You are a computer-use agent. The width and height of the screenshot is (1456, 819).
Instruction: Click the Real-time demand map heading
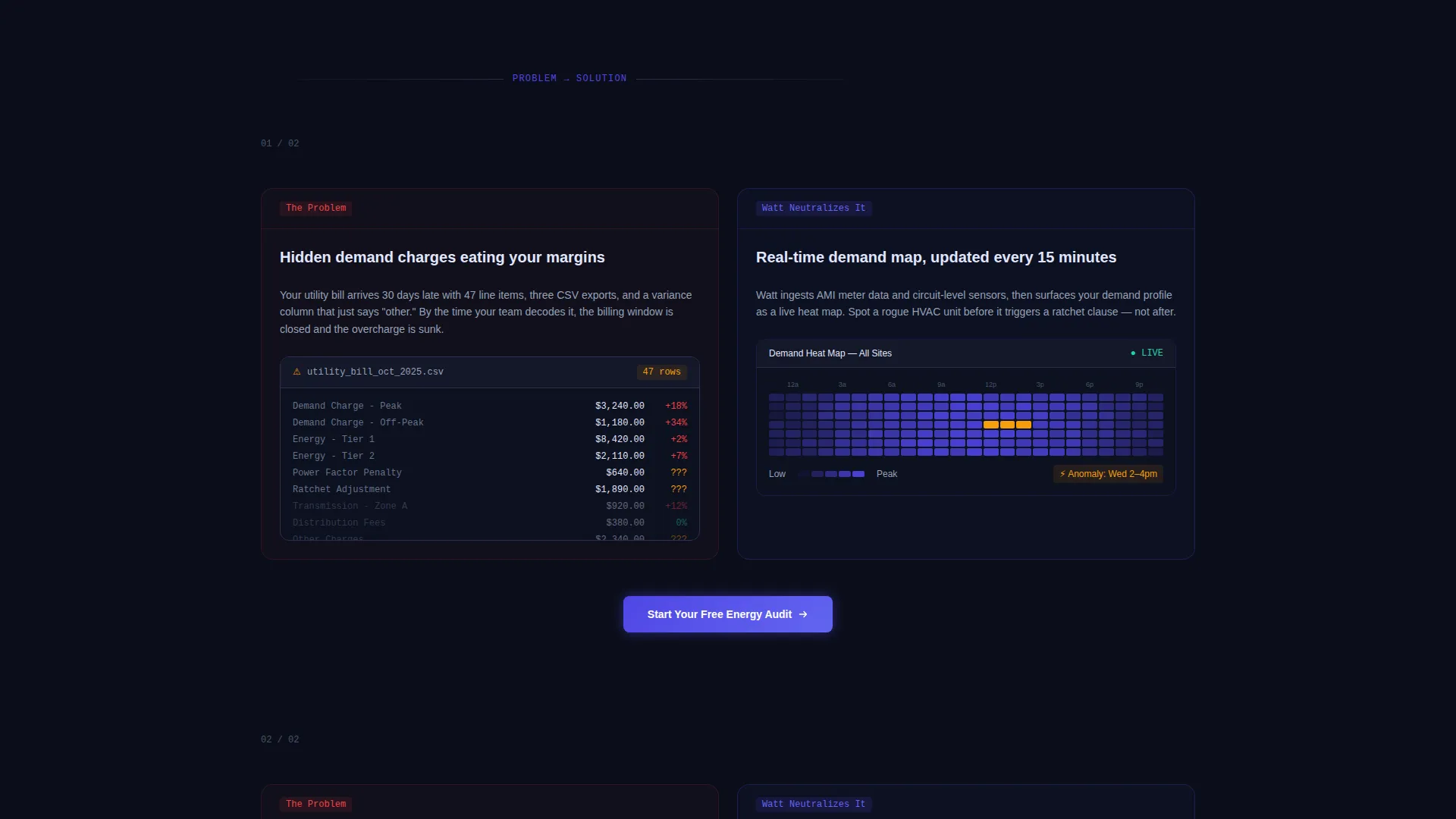click(936, 257)
